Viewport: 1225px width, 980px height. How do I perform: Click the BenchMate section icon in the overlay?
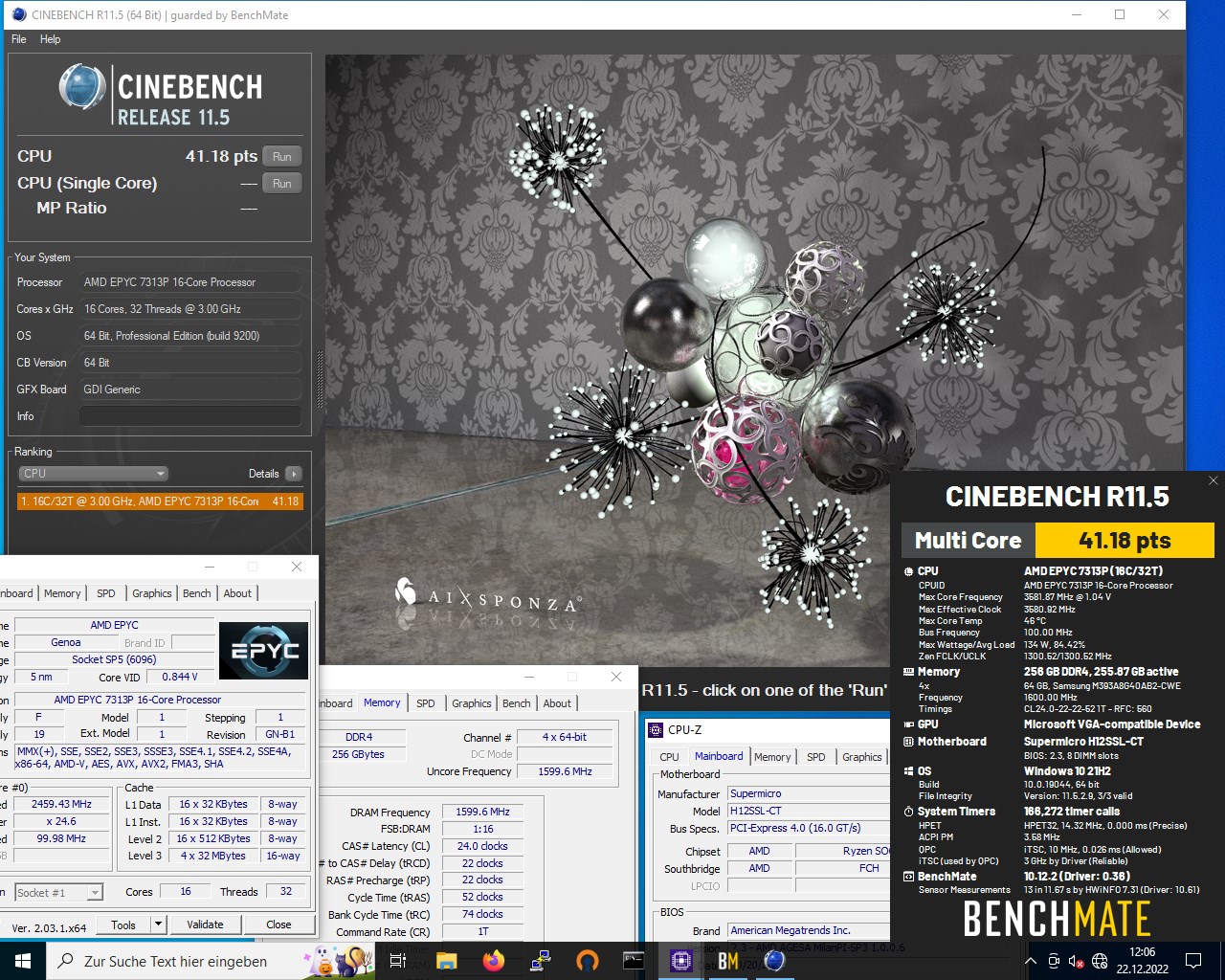(909, 877)
